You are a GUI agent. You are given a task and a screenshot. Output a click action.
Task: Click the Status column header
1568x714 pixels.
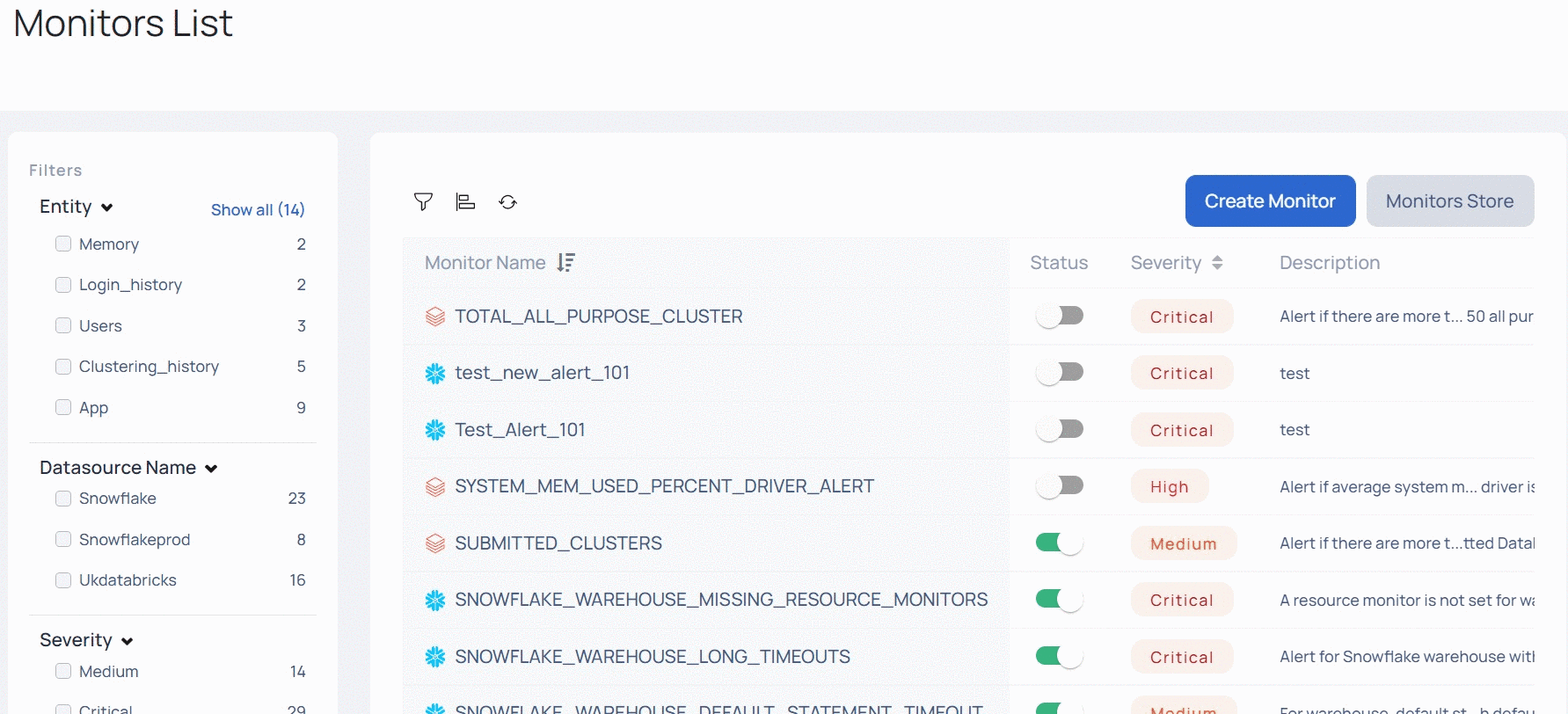[1059, 263]
